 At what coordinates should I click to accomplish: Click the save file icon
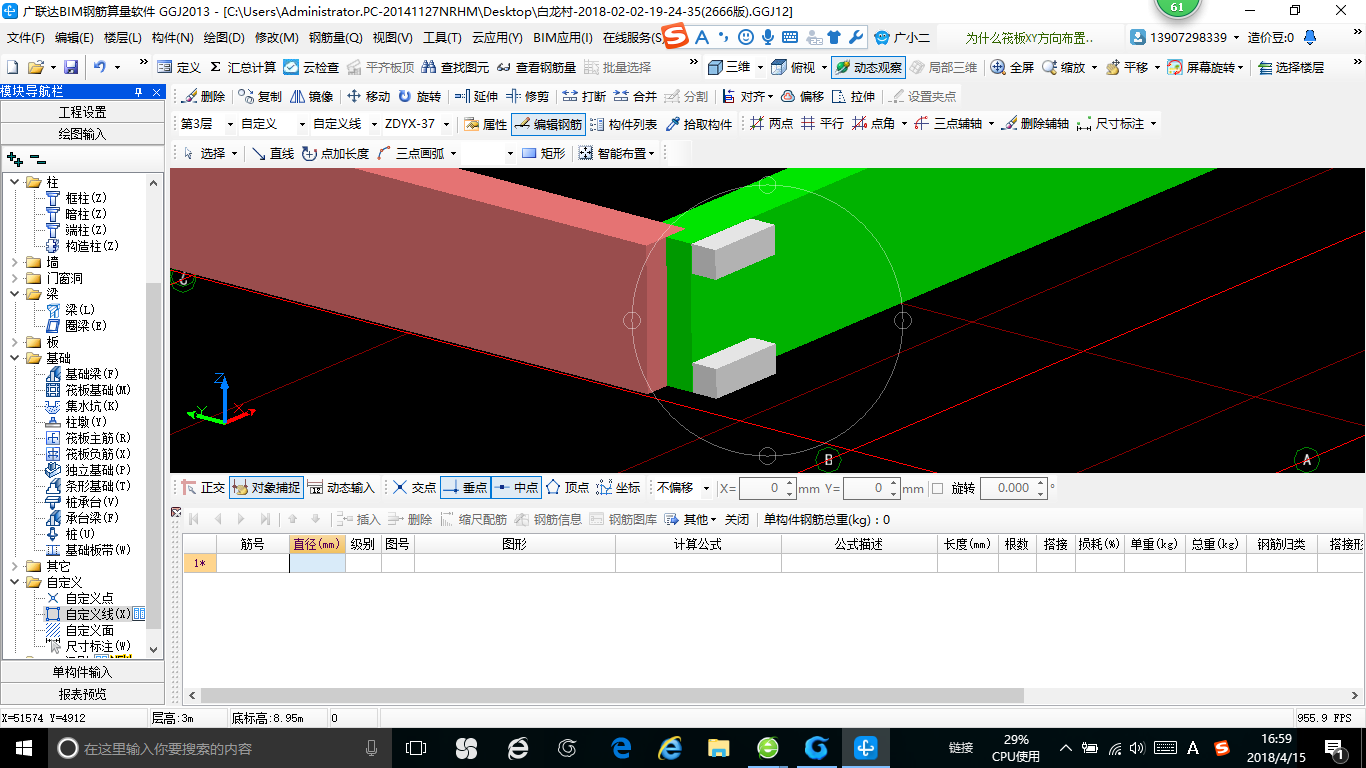pyautogui.click(x=71, y=67)
